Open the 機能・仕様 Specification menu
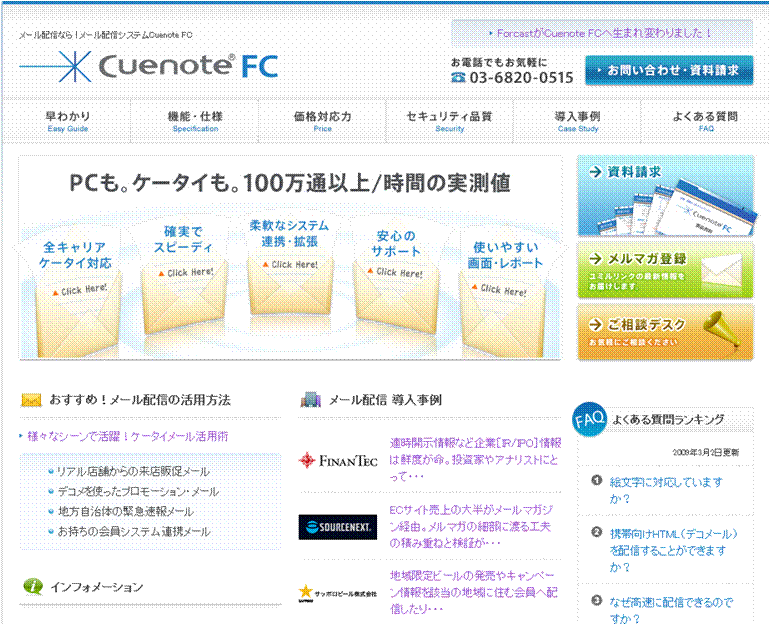This screenshot has width=770, height=625. (195, 121)
